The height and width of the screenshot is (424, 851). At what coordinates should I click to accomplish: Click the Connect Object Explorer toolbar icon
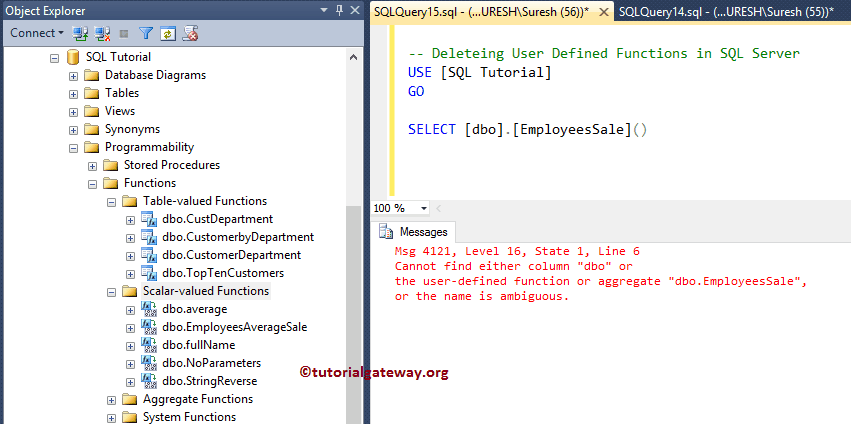click(81, 34)
